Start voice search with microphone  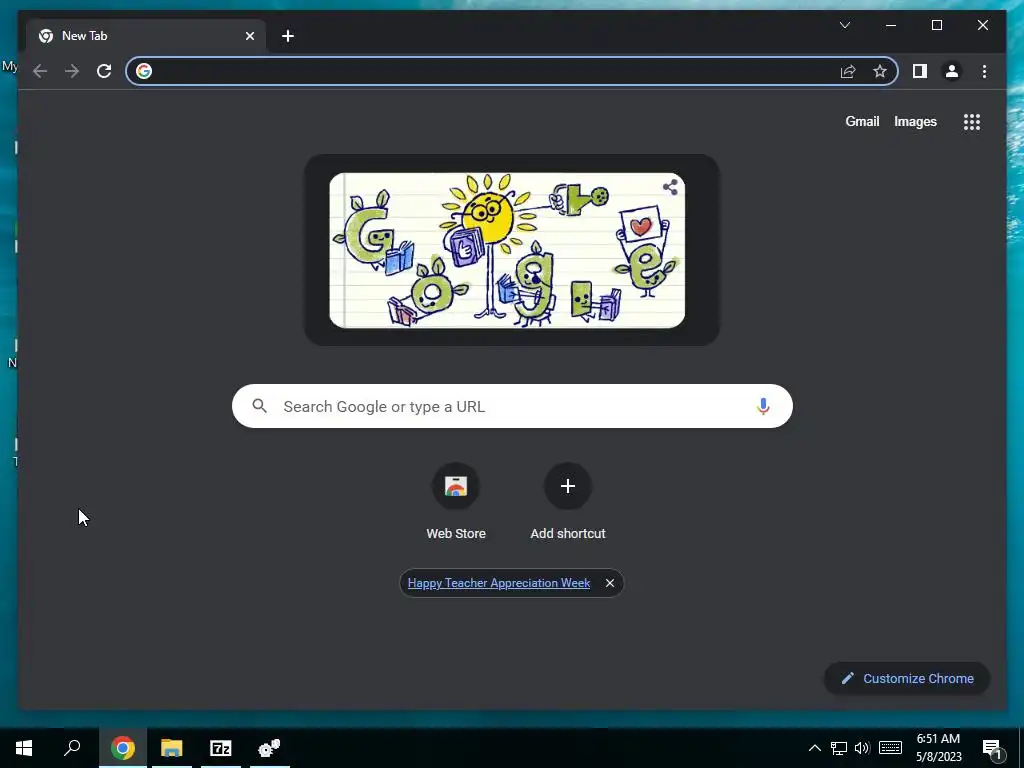point(763,406)
